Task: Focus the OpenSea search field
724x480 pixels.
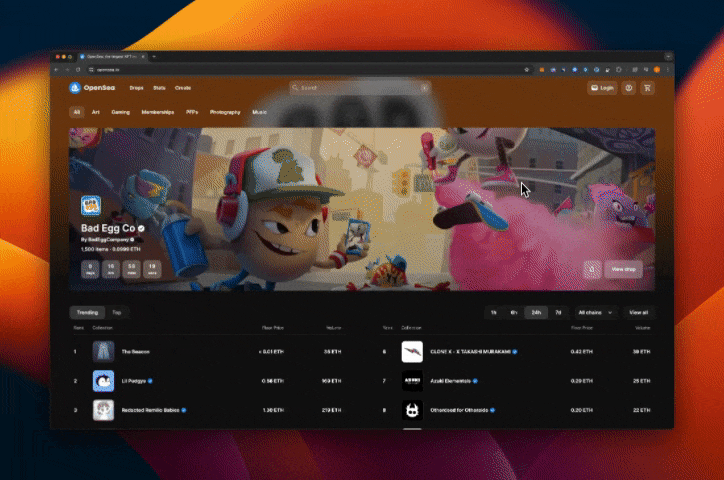Action: tap(360, 88)
